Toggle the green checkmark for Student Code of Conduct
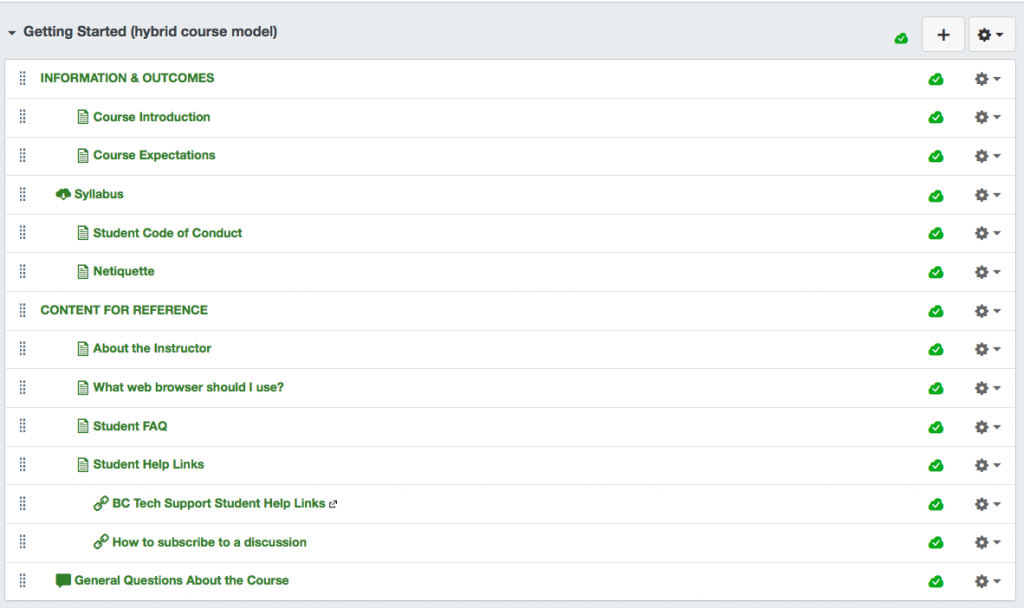This screenshot has height=608, width=1024. coord(936,233)
